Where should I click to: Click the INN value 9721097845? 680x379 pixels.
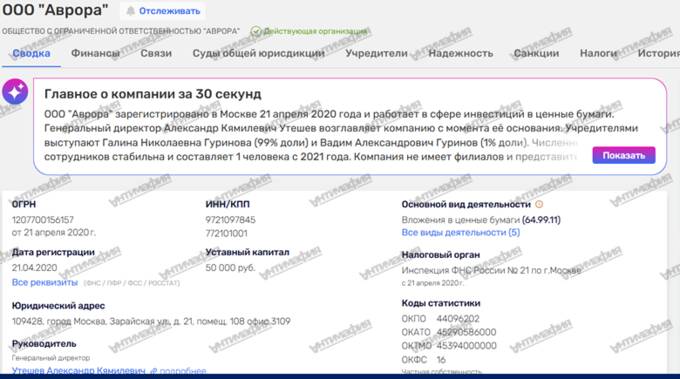pyautogui.click(x=230, y=220)
